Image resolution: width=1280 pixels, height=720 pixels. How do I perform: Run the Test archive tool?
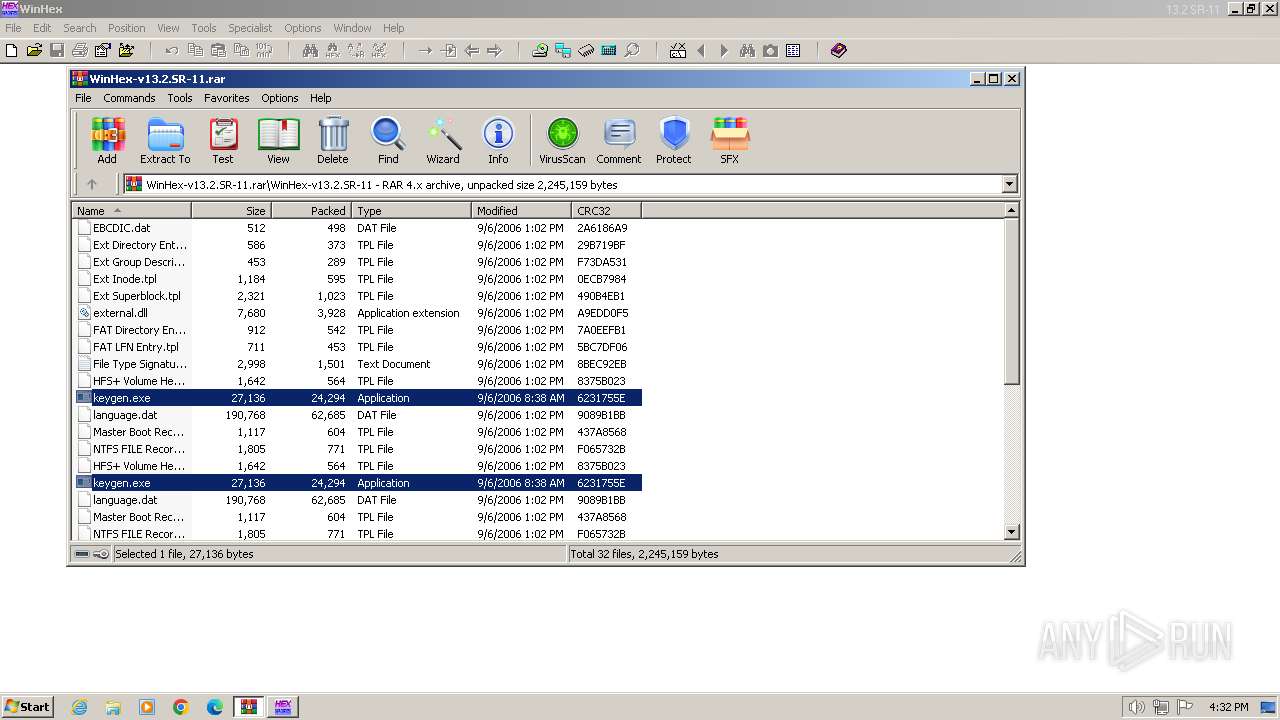(223, 140)
